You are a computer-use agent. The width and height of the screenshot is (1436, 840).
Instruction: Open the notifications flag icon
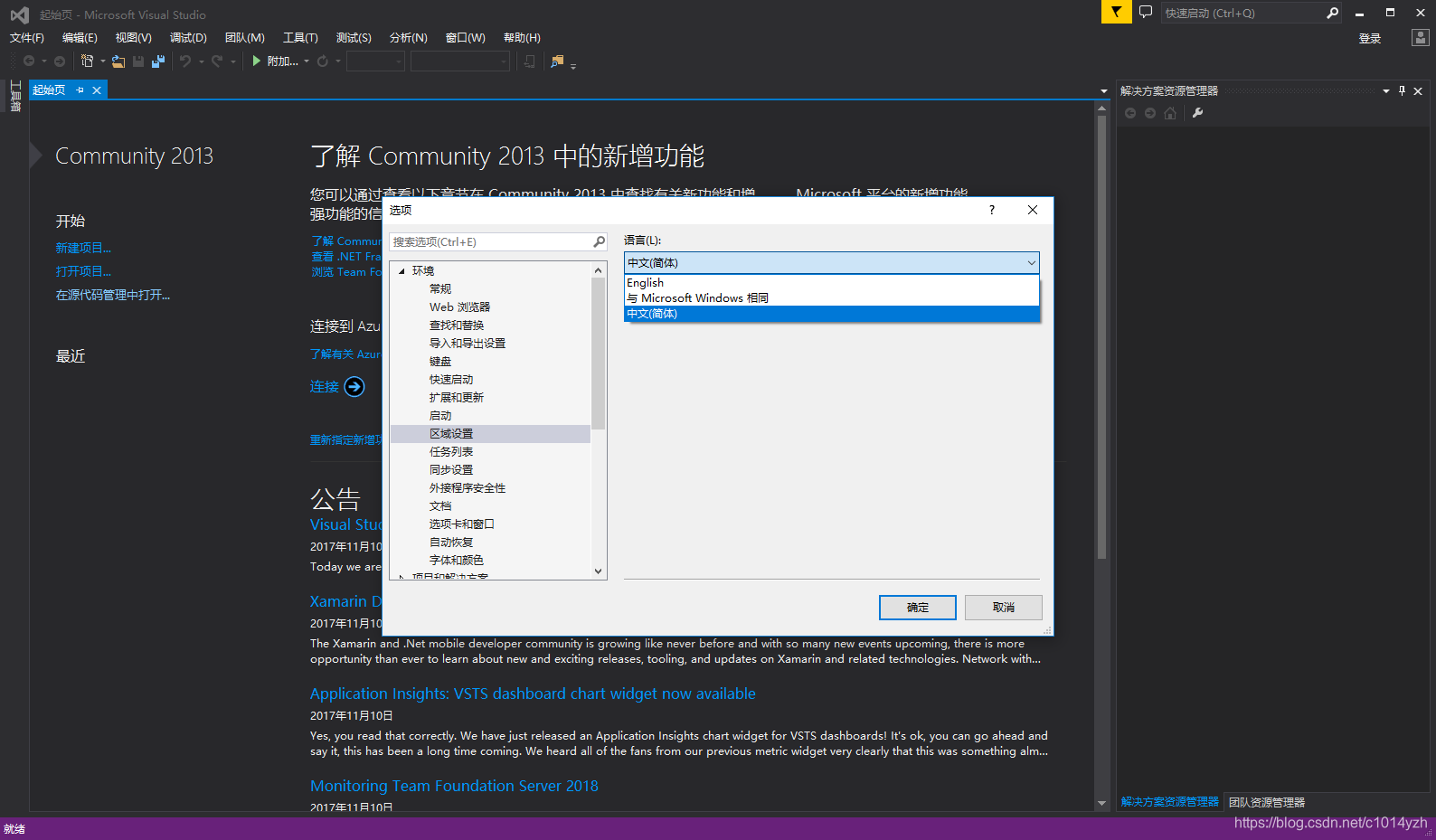[1116, 12]
